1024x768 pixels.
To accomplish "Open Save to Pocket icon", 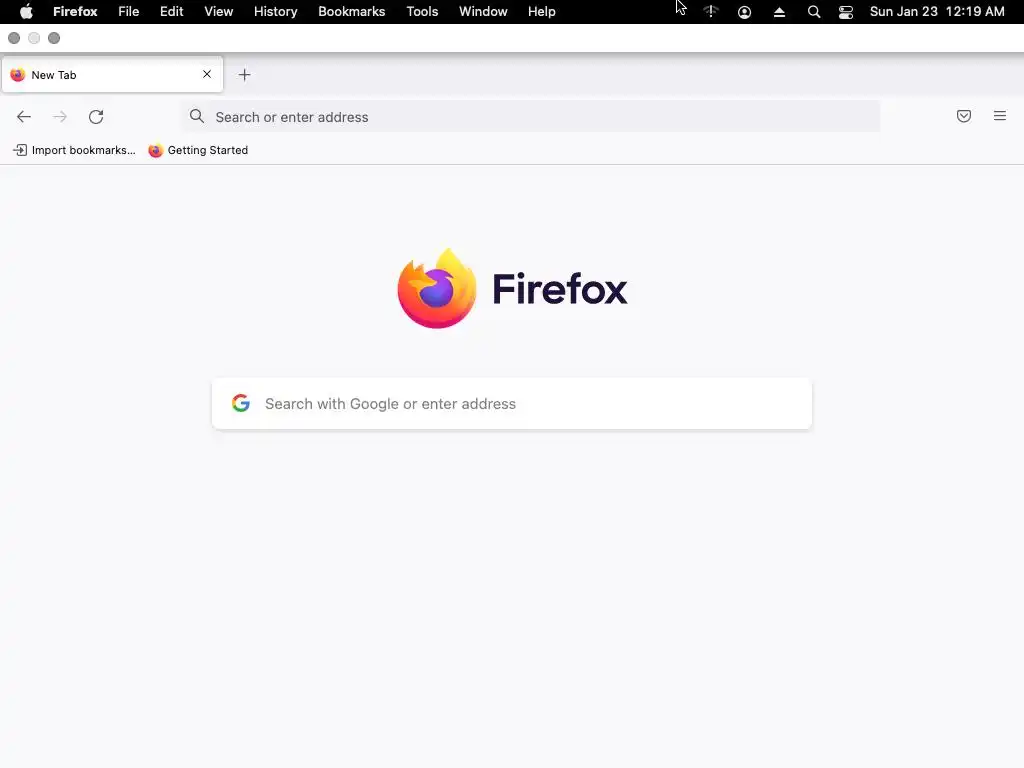I will [964, 116].
